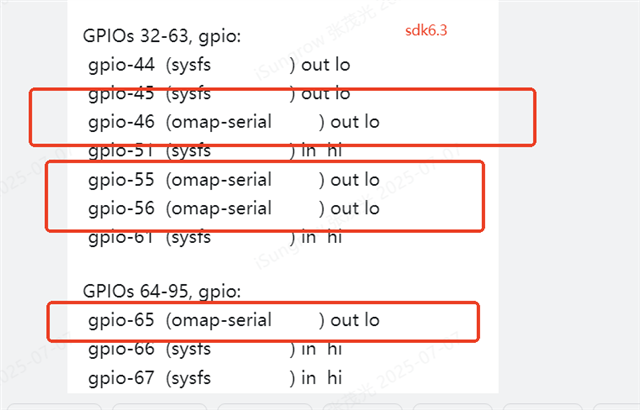Viewport: 640px width, 410px height.
Task: Select the gpio-56 label
Action: [x=121, y=209]
